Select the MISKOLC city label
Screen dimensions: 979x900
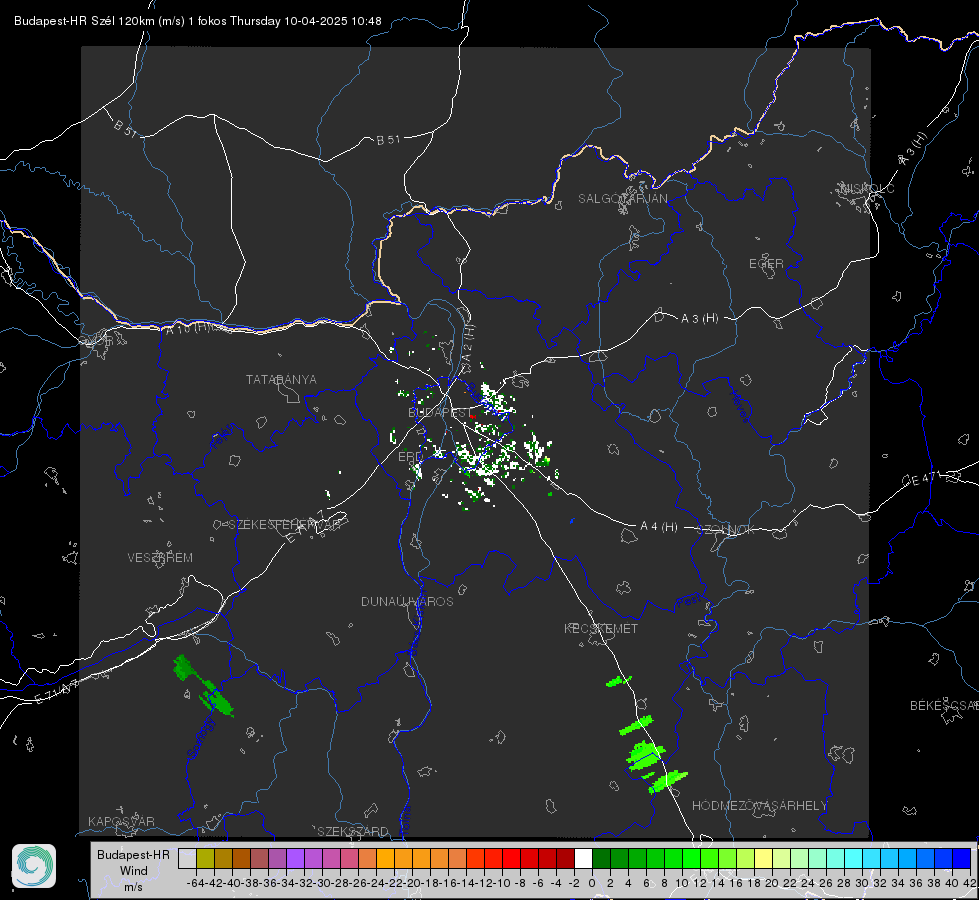[x=867, y=188]
